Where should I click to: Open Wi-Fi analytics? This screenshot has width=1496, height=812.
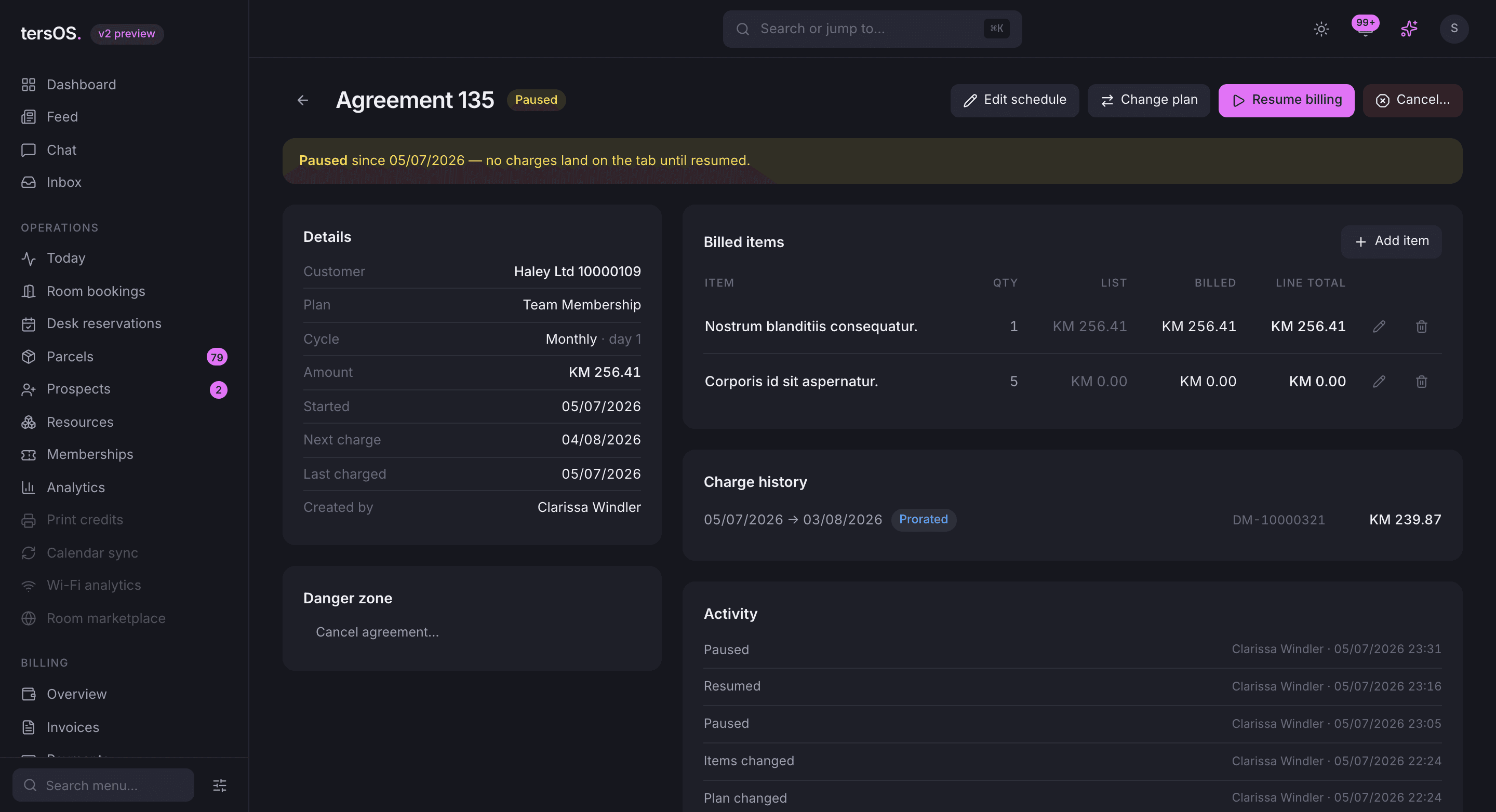click(124, 586)
